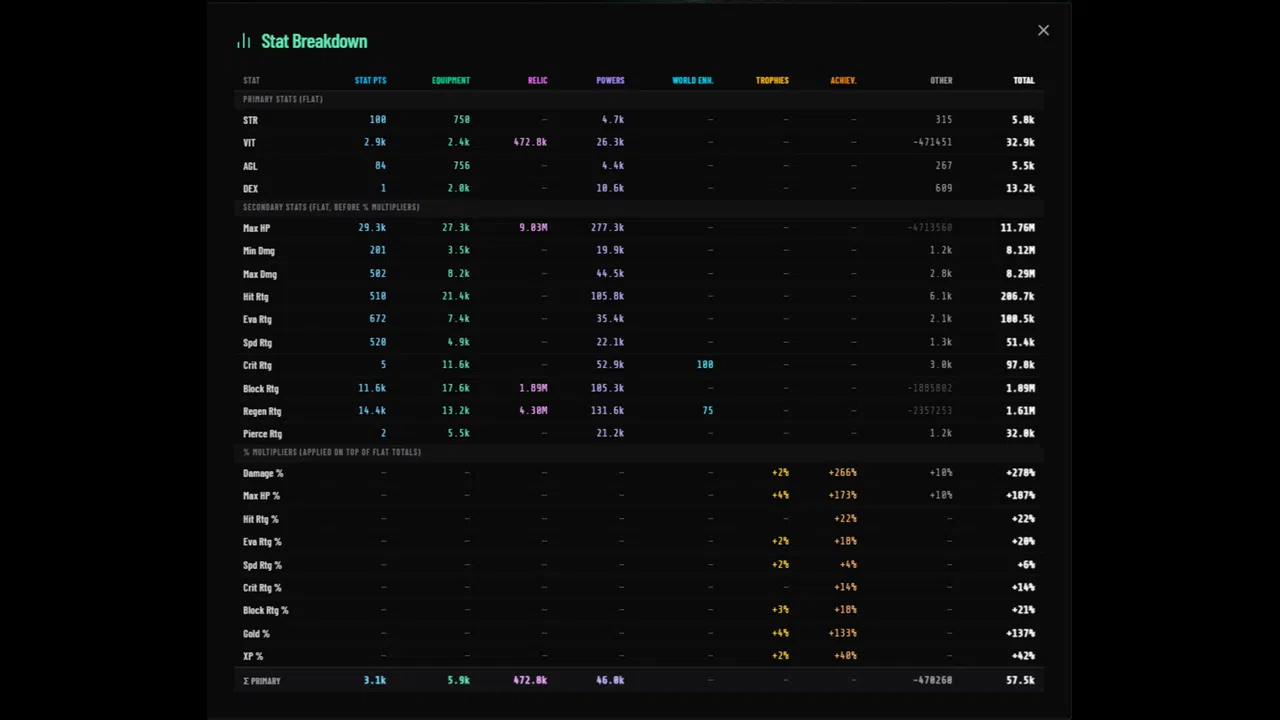Screen dimensions: 1280x720
Task: Click the 'PRIMARY STATS (FLAT)' section label
Action: (283, 99)
